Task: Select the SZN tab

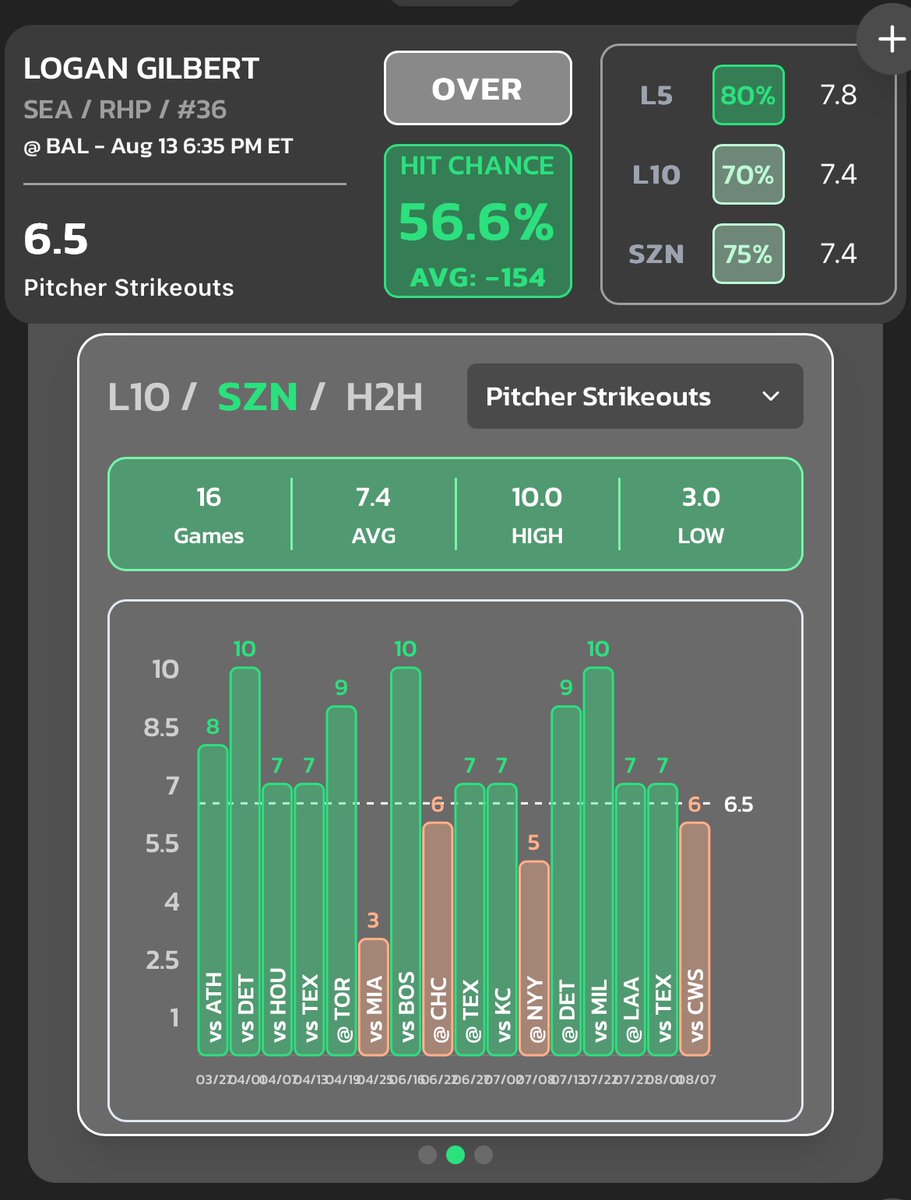Action: tap(257, 397)
